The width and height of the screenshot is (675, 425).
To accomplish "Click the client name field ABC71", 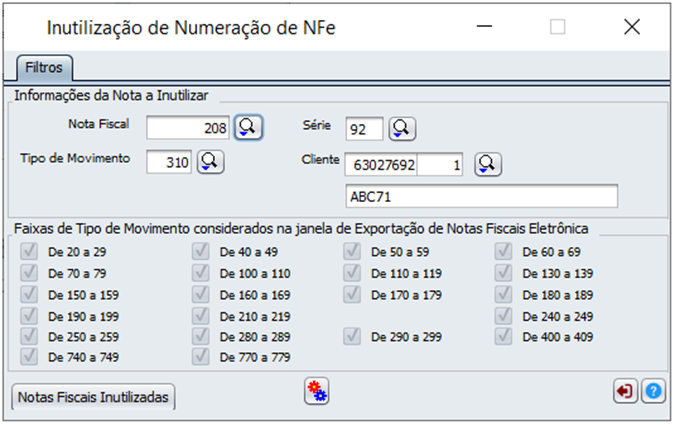I will 480,195.
